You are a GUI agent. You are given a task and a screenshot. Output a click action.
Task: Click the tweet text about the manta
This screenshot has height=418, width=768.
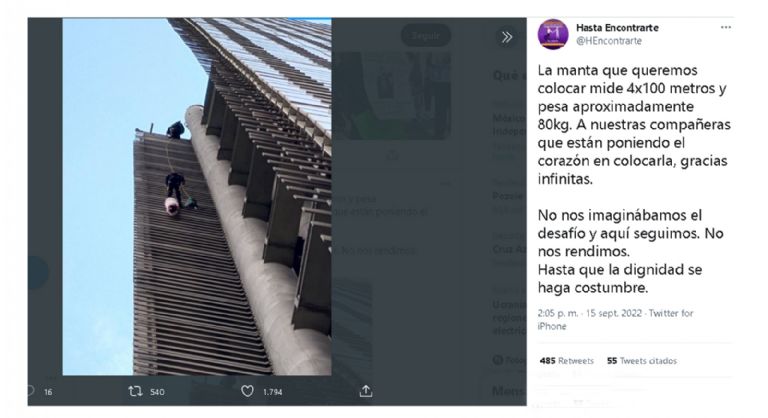point(634,179)
